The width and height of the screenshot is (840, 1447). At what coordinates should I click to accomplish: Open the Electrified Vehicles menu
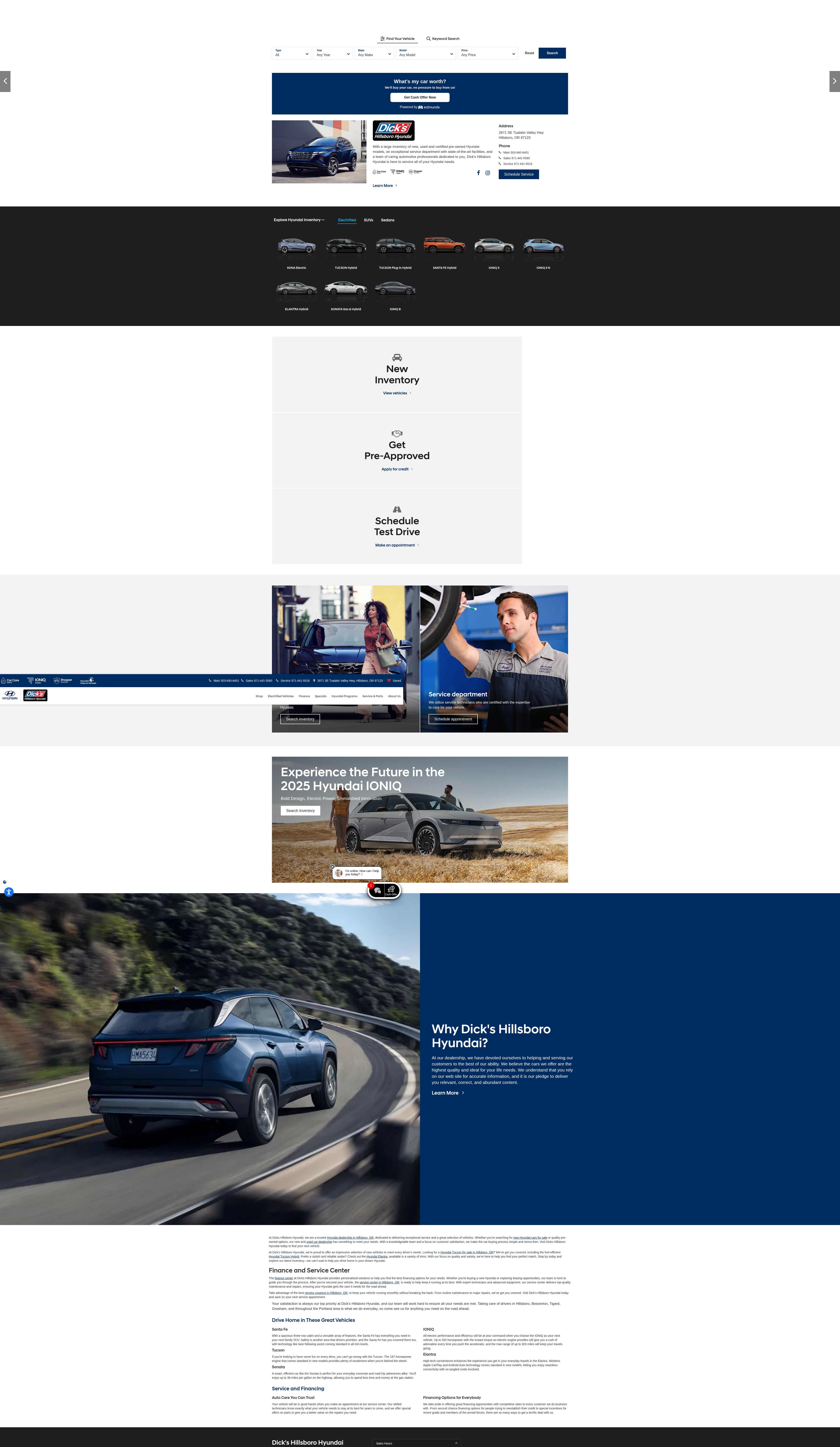click(281, 696)
